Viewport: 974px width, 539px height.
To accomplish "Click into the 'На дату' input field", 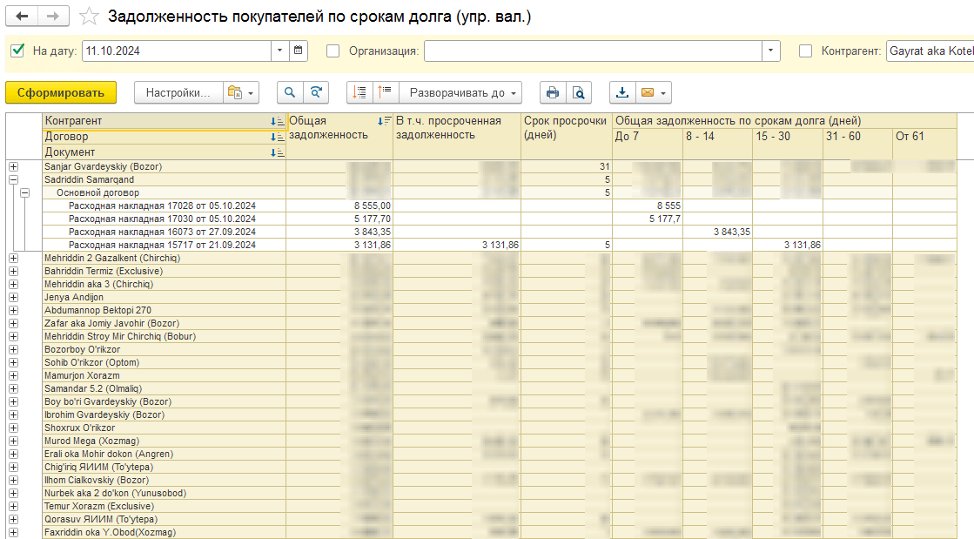I will [176, 50].
